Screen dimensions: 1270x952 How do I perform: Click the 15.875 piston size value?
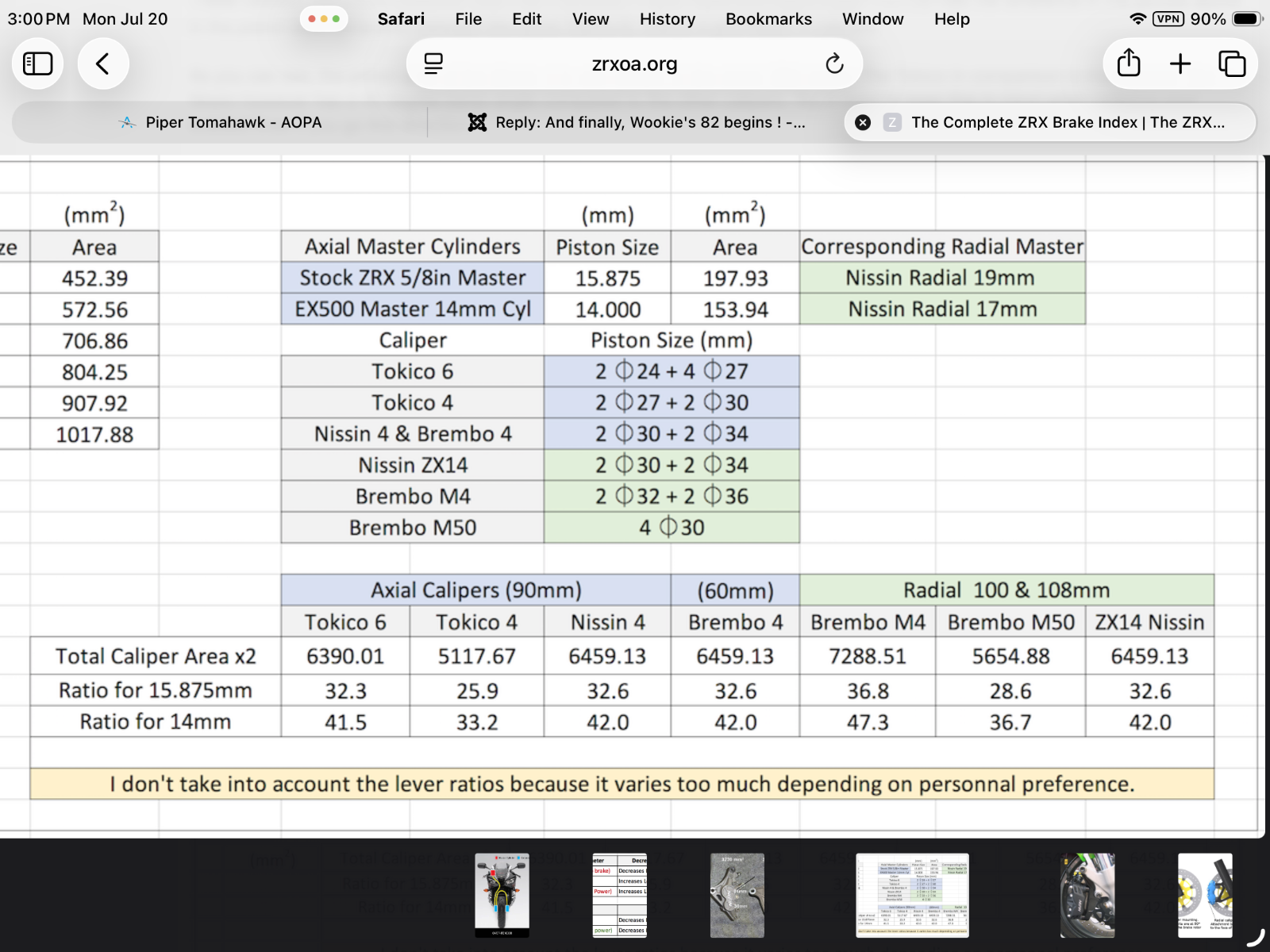608,278
